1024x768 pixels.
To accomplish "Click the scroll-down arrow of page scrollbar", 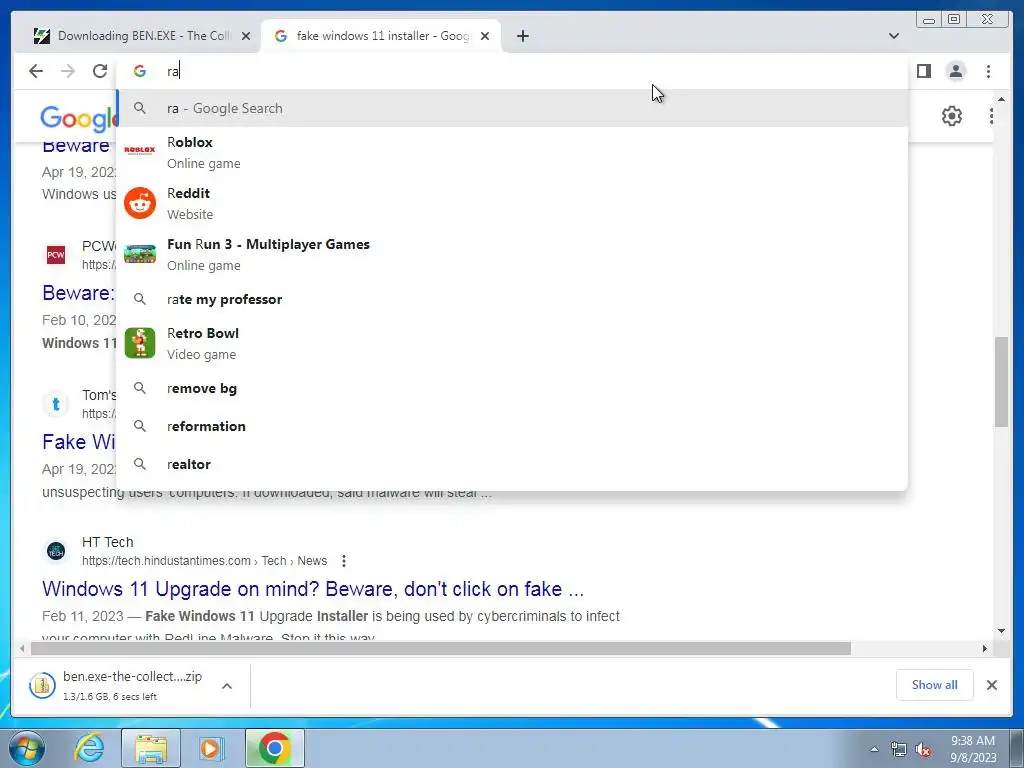I will 1001,632.
